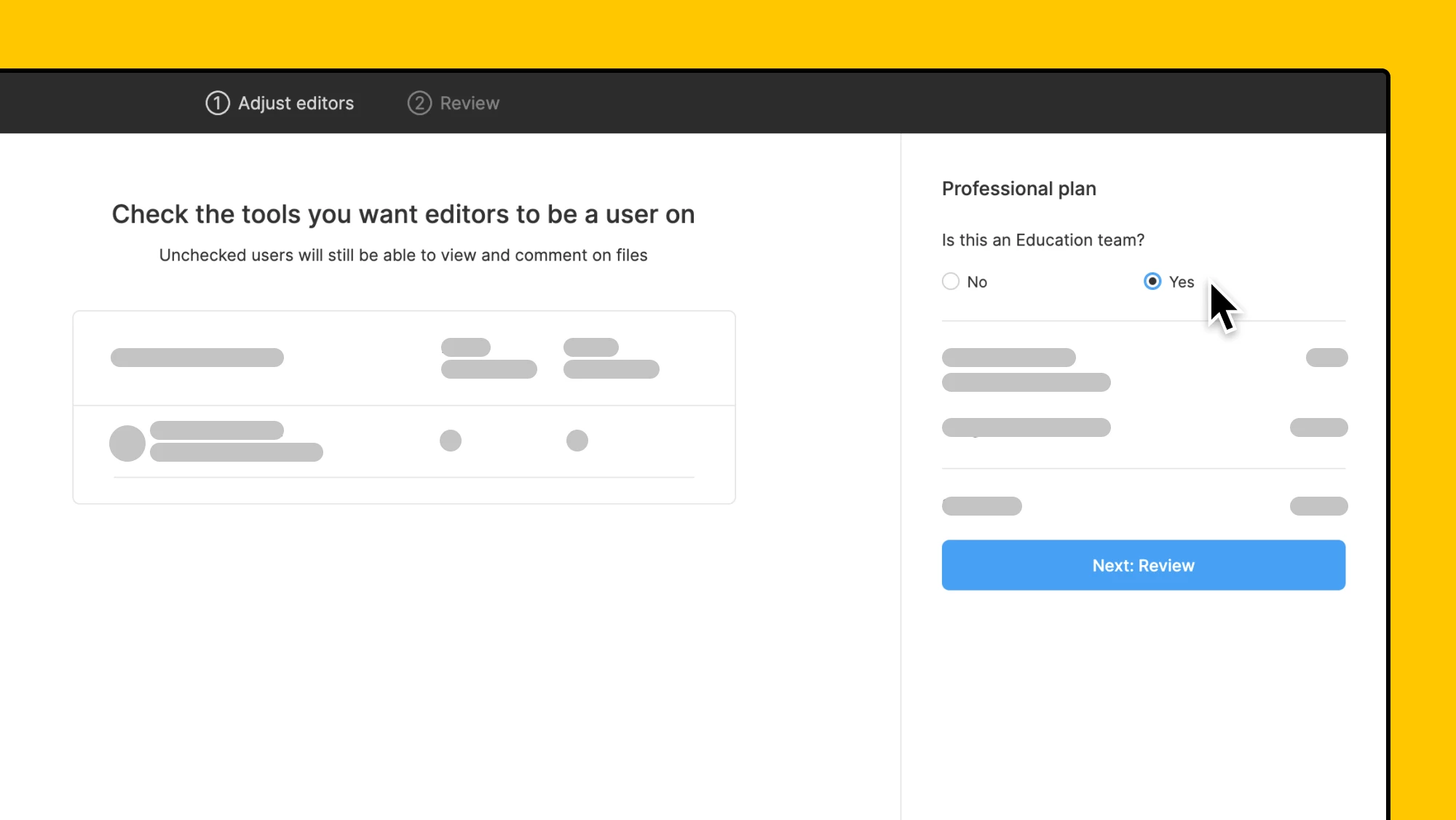Select the No radio button
The height and width of the screenshot is (820, 1456).
[950, 281]
